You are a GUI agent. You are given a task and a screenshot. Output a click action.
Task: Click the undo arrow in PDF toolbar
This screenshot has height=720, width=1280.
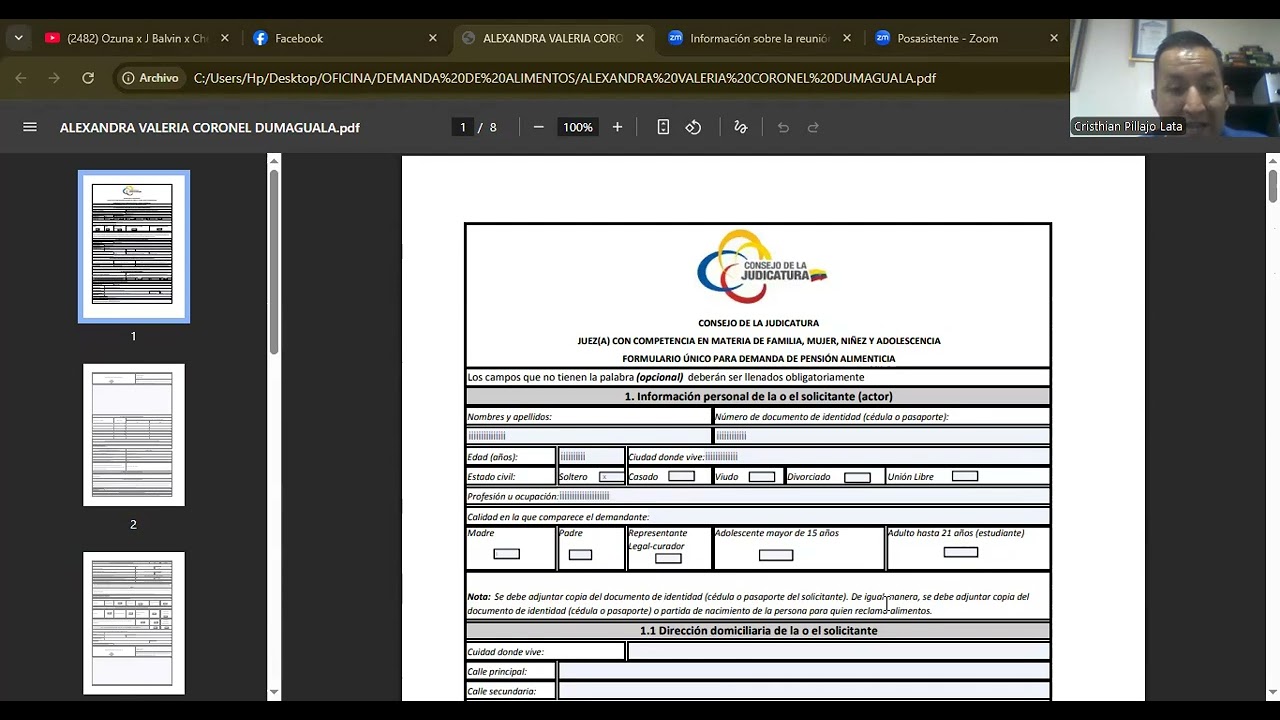[x=783, y=127]
